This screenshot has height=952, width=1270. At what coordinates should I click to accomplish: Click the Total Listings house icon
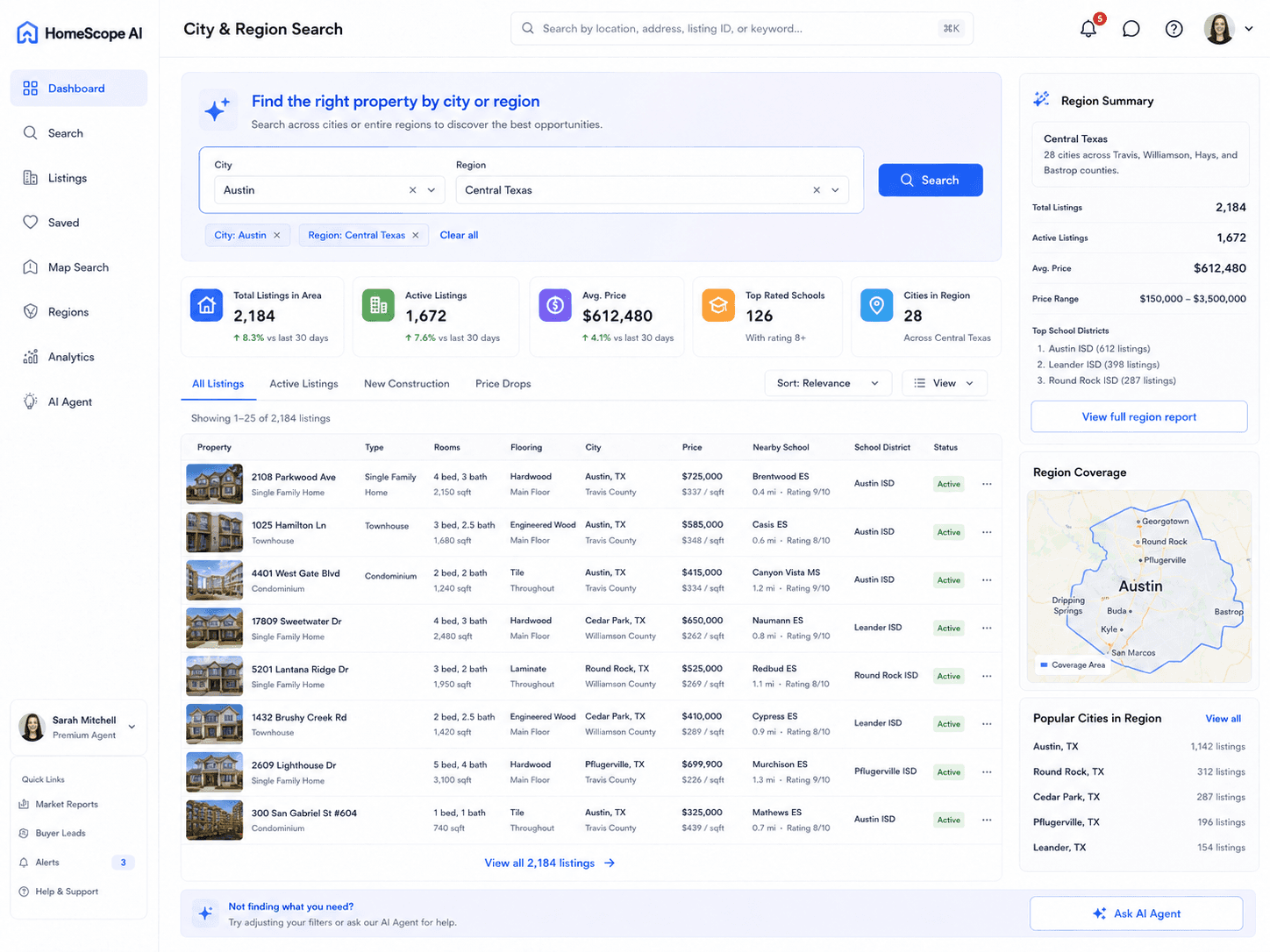(x=206, y=305)
